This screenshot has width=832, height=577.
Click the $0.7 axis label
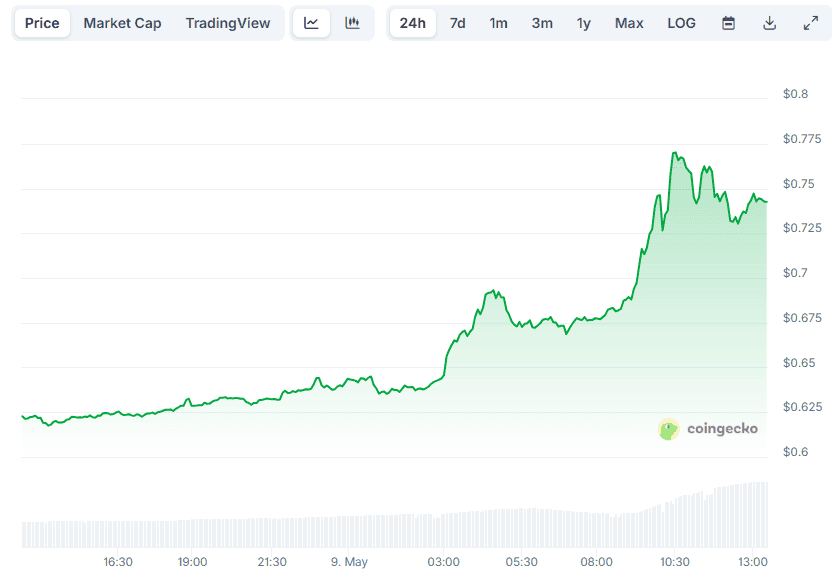[x=795, y=273]
